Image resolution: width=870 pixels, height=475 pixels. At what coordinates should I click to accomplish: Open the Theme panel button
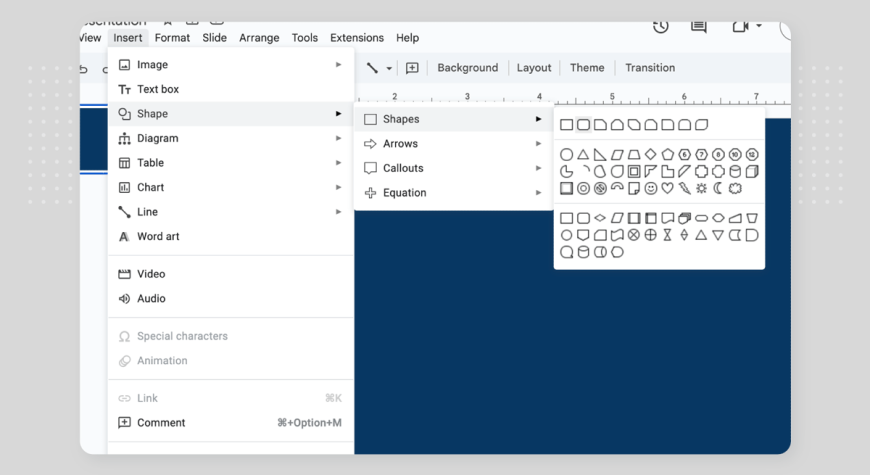pyautogui.click(x=587, y=68)
